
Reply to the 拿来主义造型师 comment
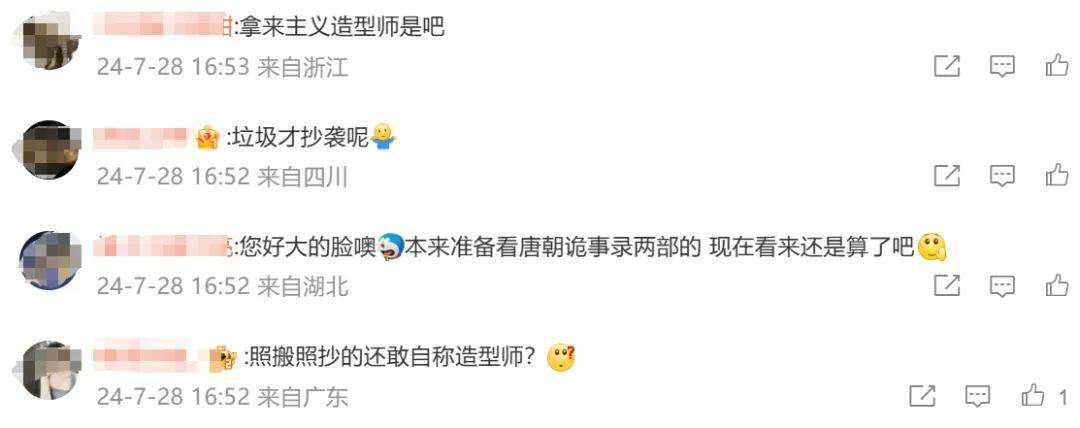[x=1002, y=66]
